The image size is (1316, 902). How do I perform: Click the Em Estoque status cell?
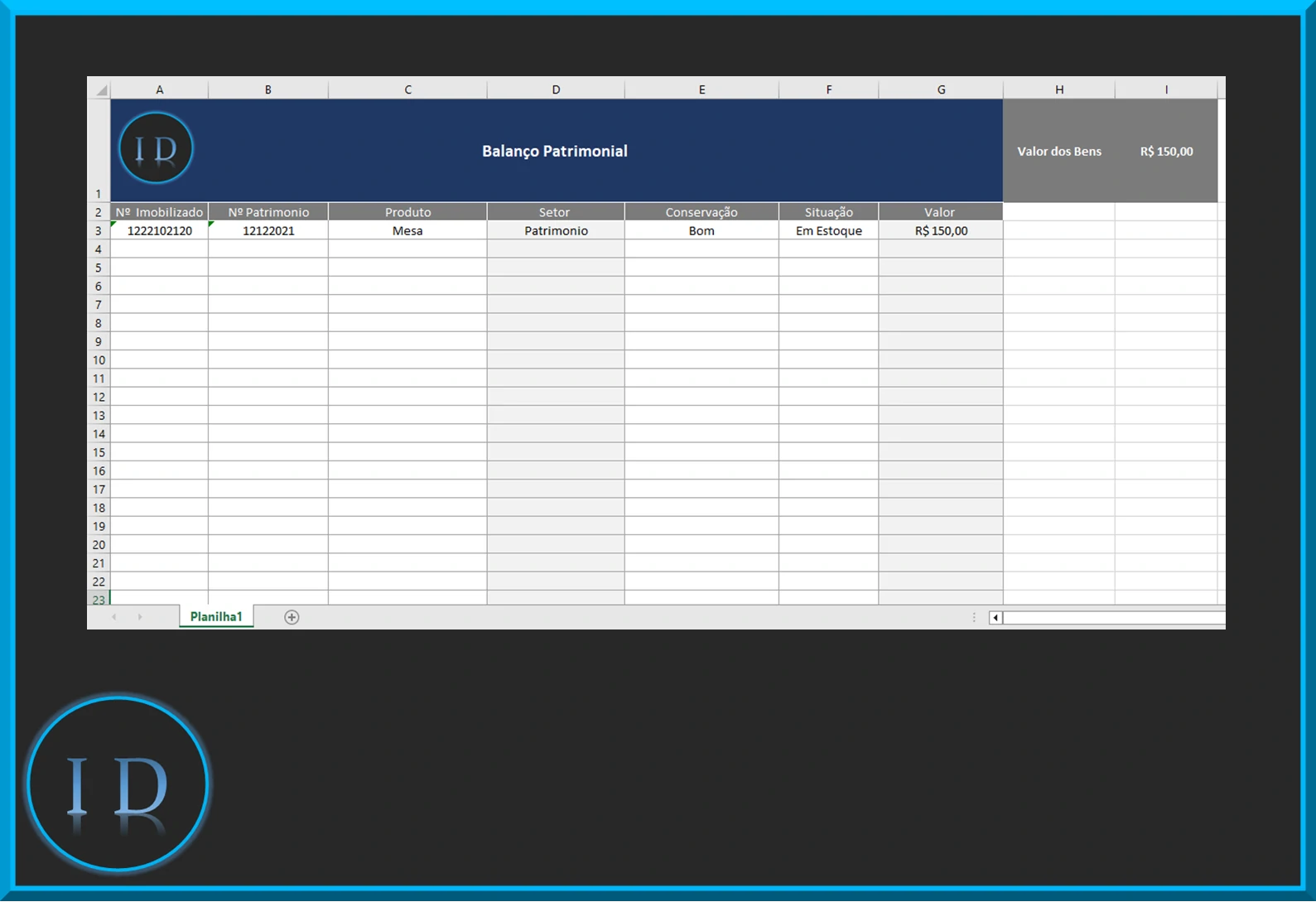tap(829, 230)
